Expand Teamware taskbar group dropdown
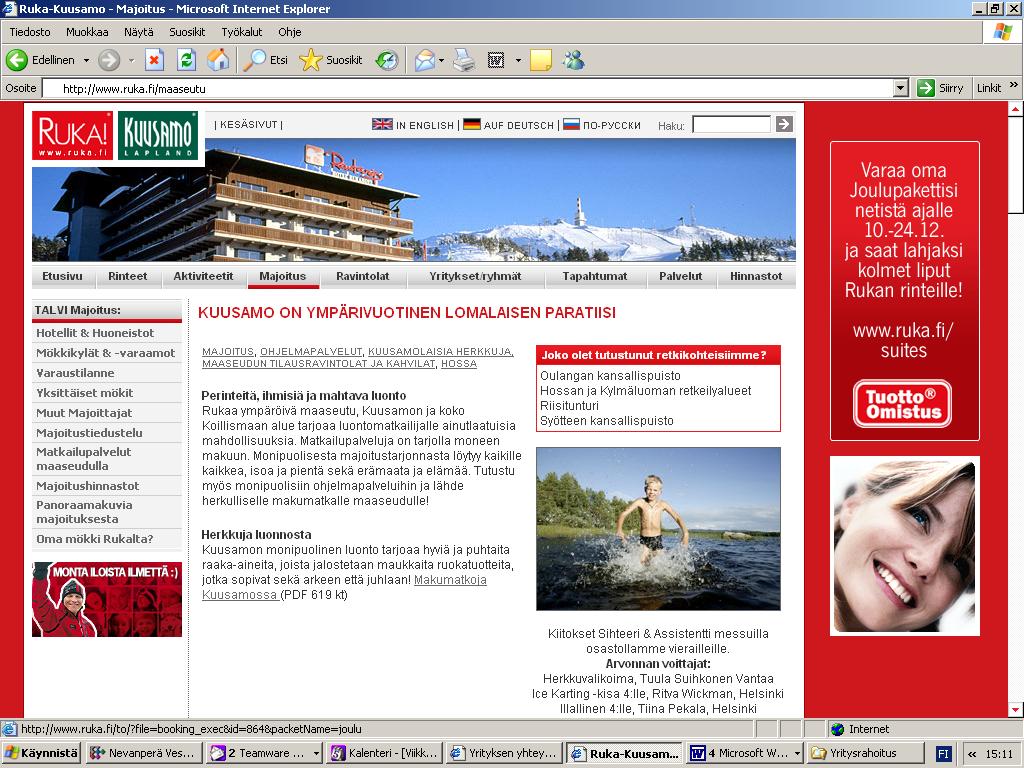This screenshot has height=768, width=1024. point(316,753)
